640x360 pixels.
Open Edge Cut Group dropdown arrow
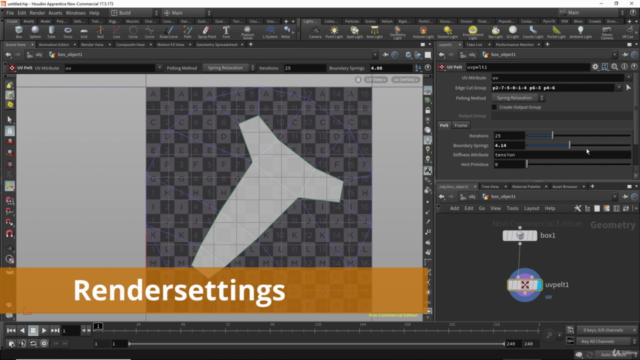click(619, 88)
